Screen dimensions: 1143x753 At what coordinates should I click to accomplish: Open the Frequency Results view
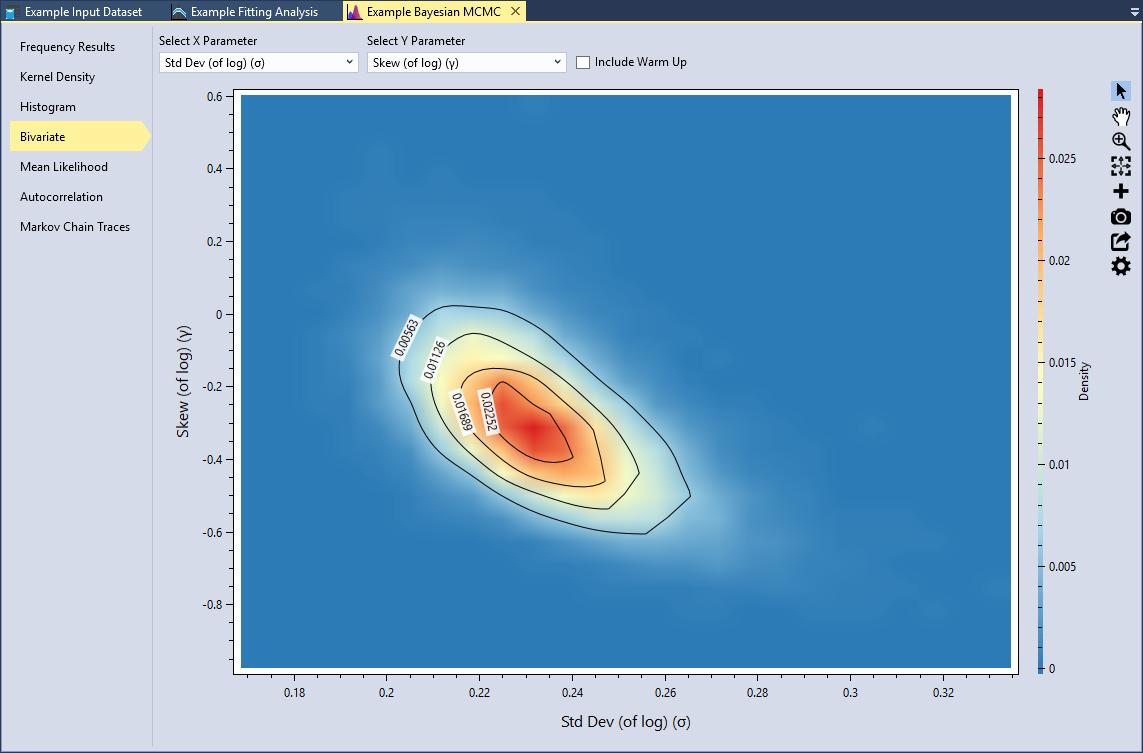coord(67,47)
